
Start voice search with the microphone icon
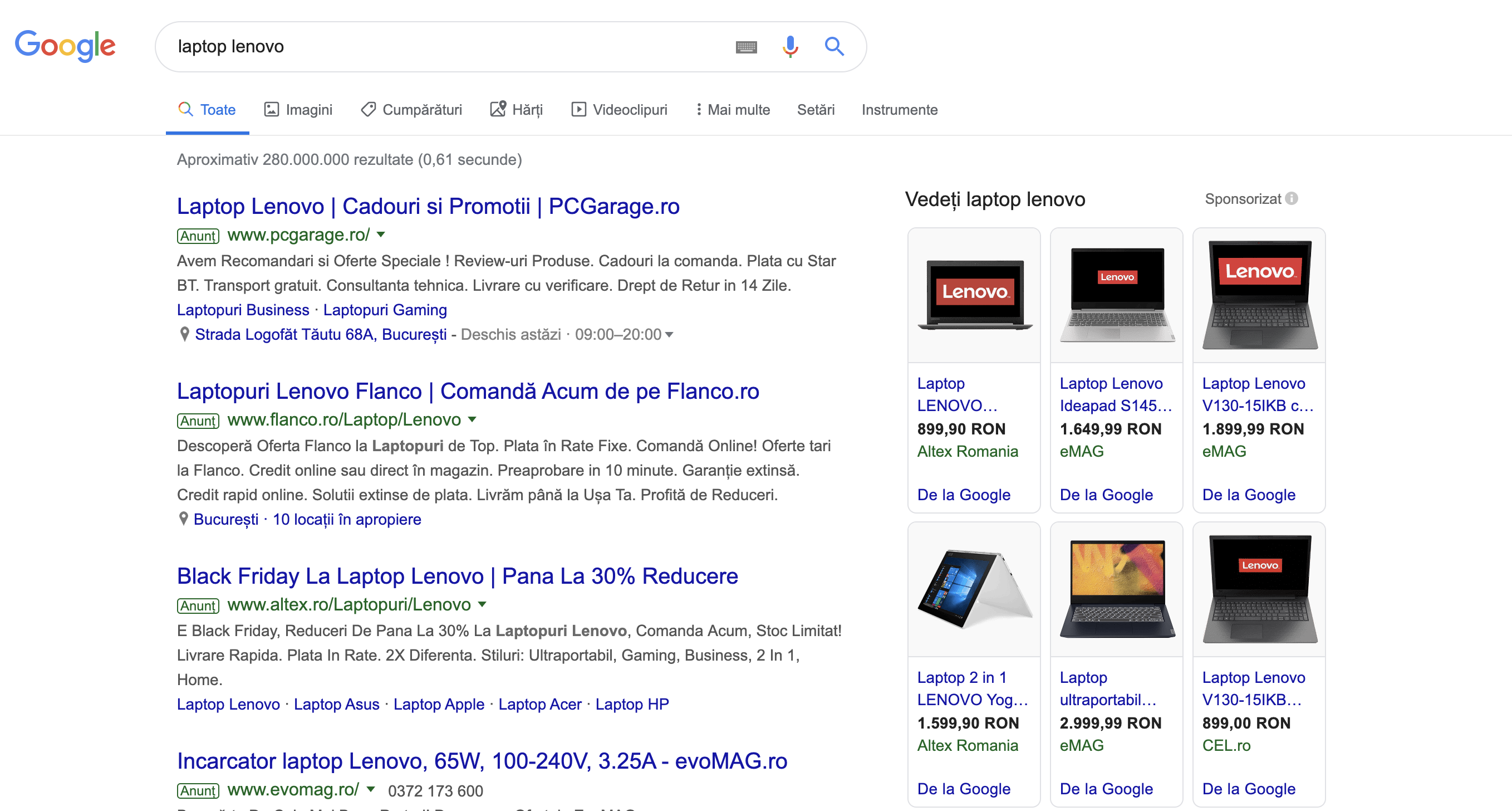click(x=790, y=46)
